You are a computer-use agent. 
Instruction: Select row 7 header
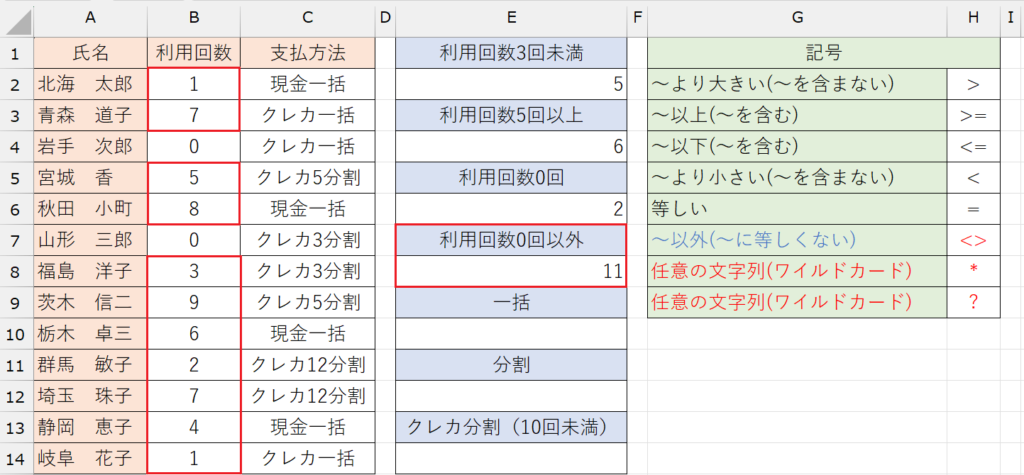16,240
